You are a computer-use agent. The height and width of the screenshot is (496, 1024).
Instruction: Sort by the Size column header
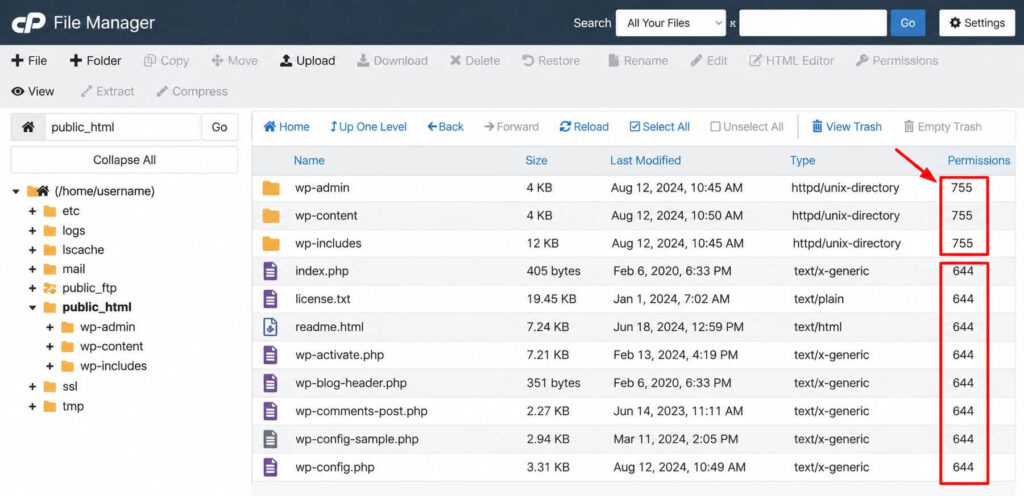pos(536,161)
